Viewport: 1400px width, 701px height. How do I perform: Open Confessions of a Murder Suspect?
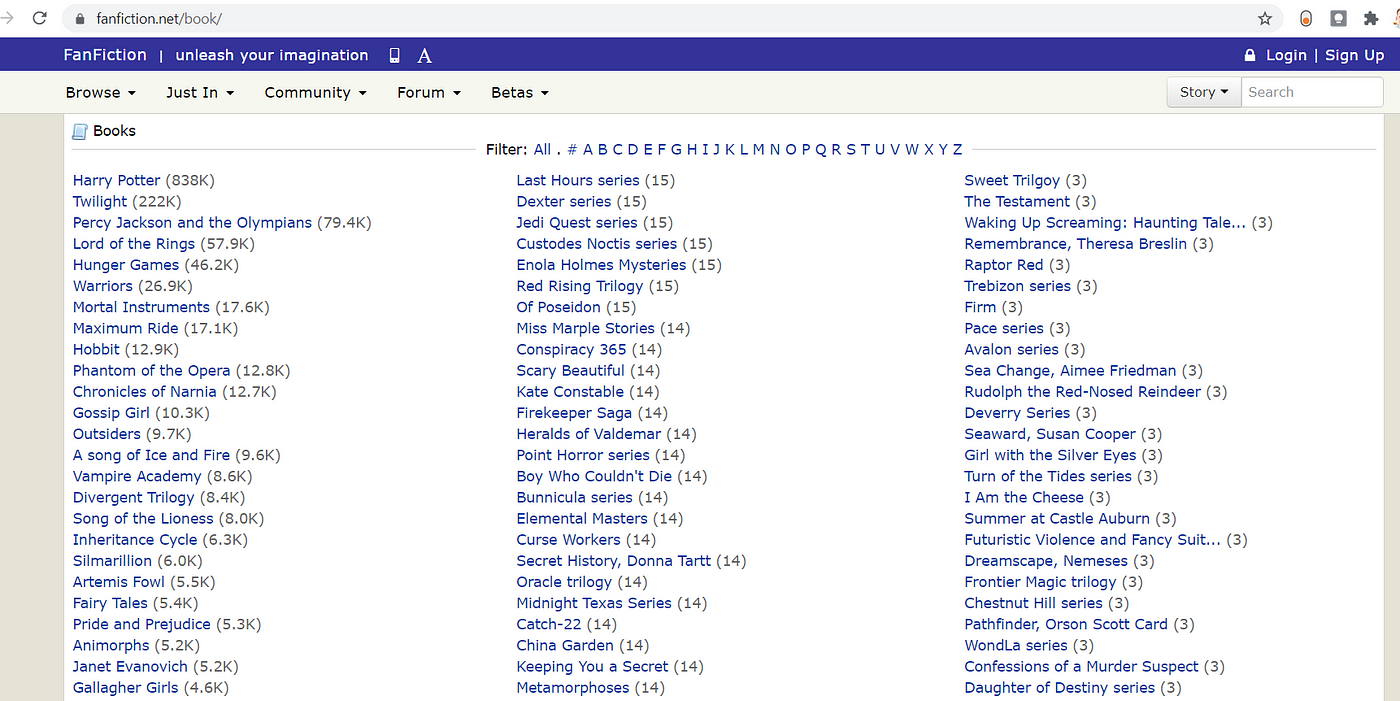coord(1081,666)
